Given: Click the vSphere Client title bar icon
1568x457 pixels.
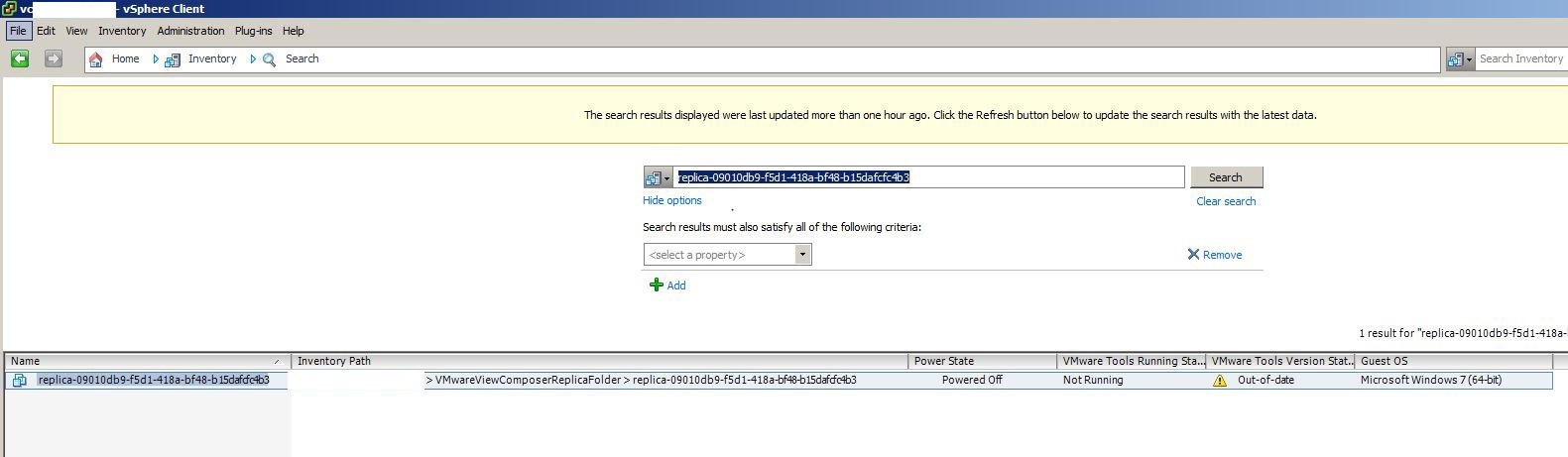Looking at the screenshot, I should pos(9,8).
